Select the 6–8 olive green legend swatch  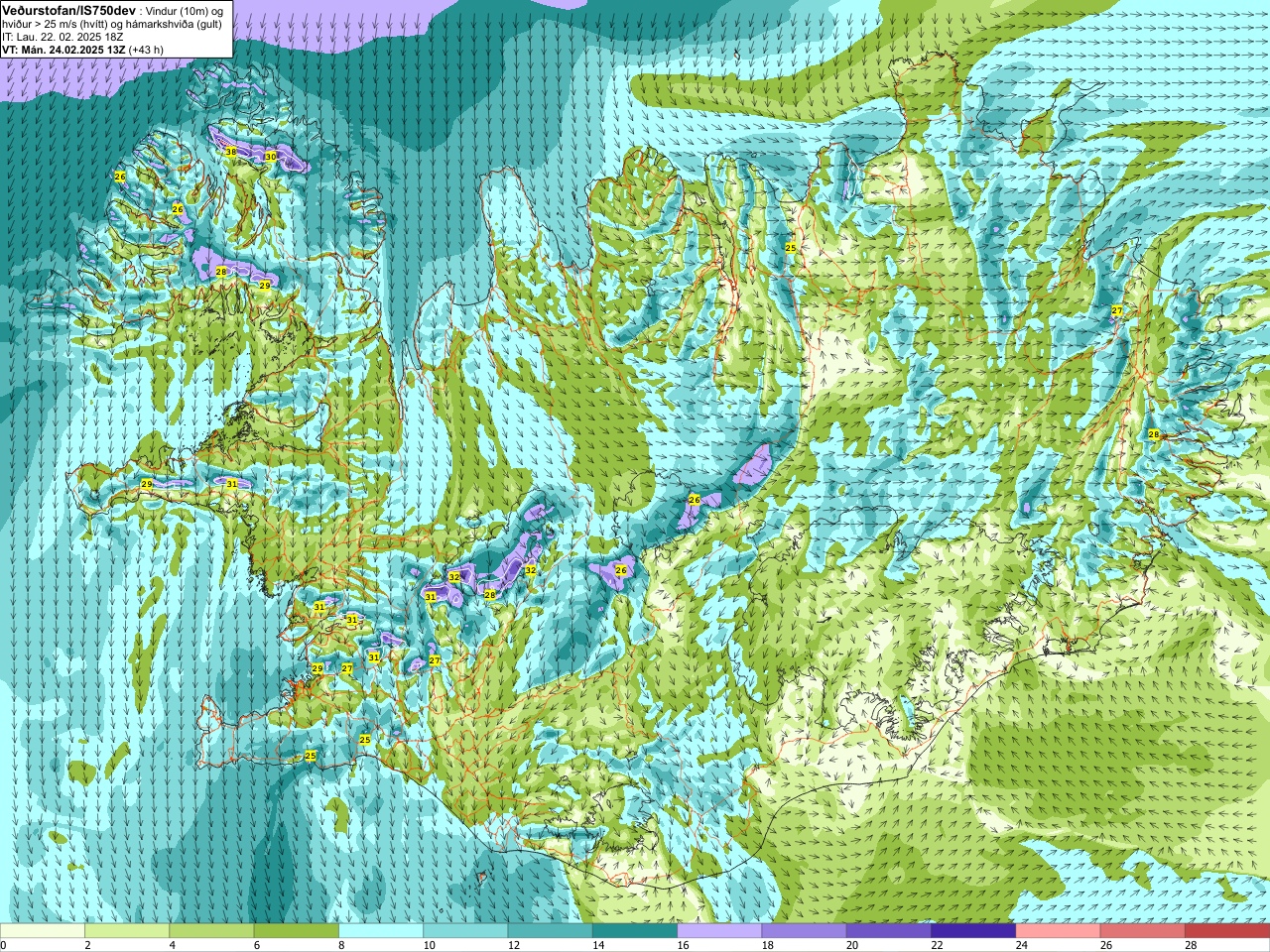click(x=297, y=931)
